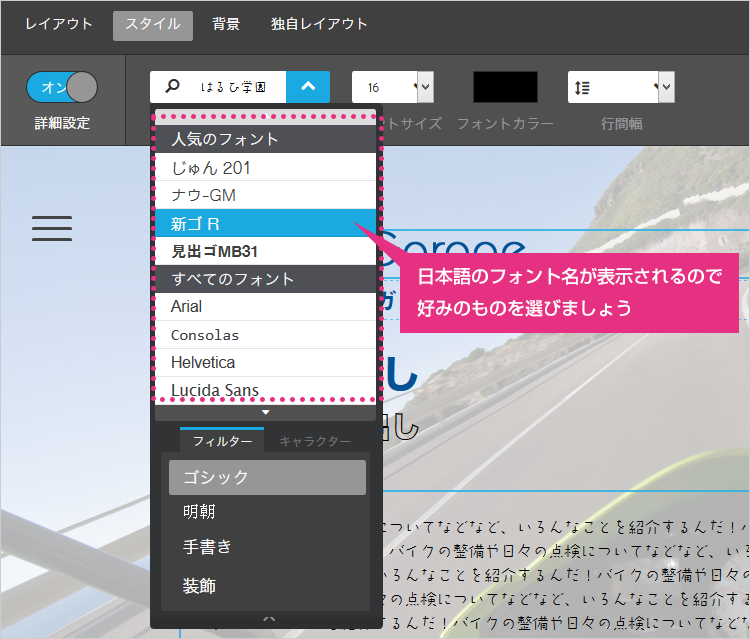Click the 人気のフォント section header
This screenshot has width=750, height=639.
tap(265, 139)
